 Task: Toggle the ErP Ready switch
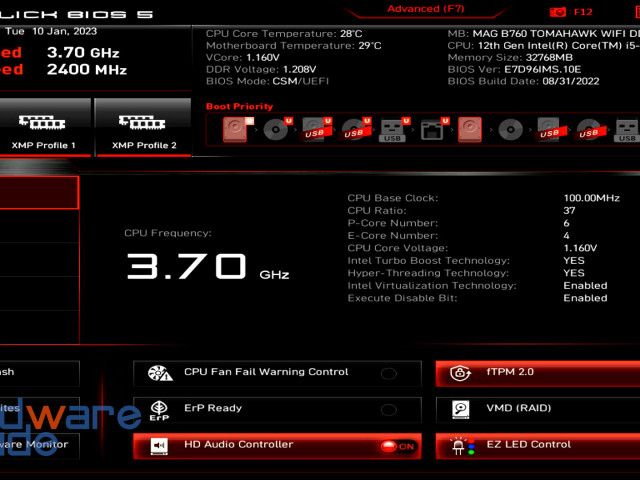pyautogui.click(x=389, y=409)
